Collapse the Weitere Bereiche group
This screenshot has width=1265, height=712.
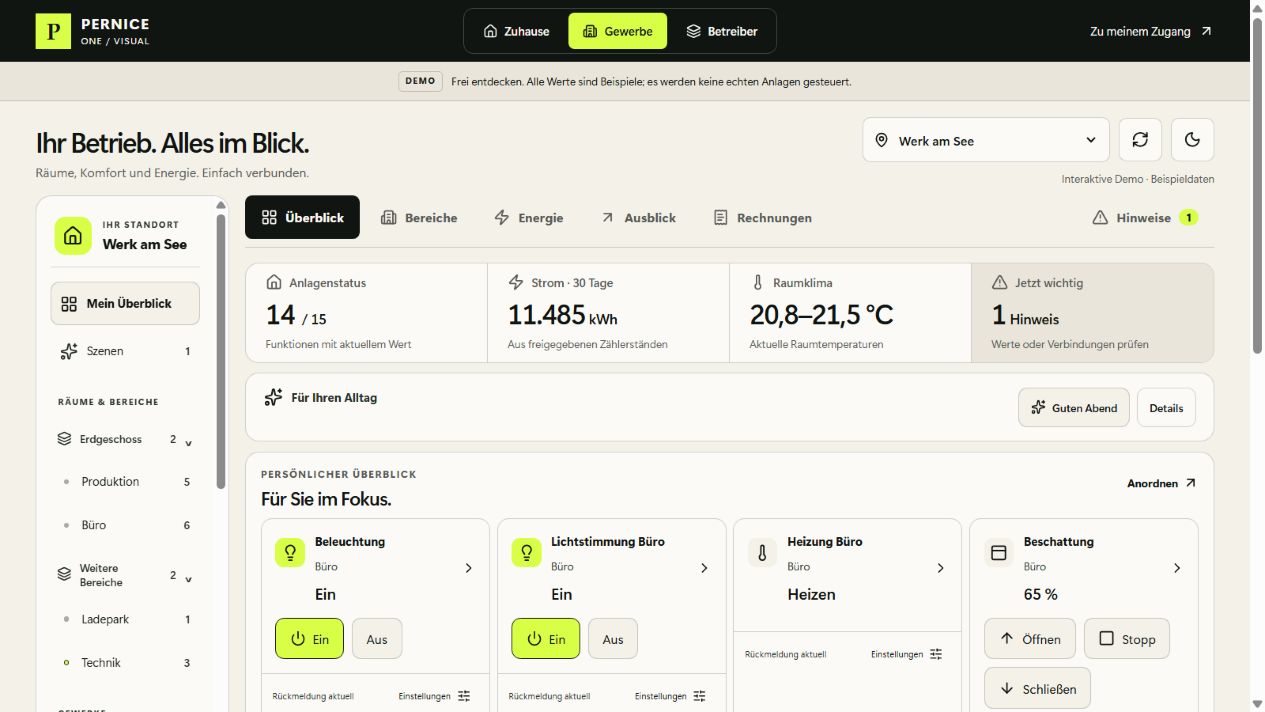point(189,577)
